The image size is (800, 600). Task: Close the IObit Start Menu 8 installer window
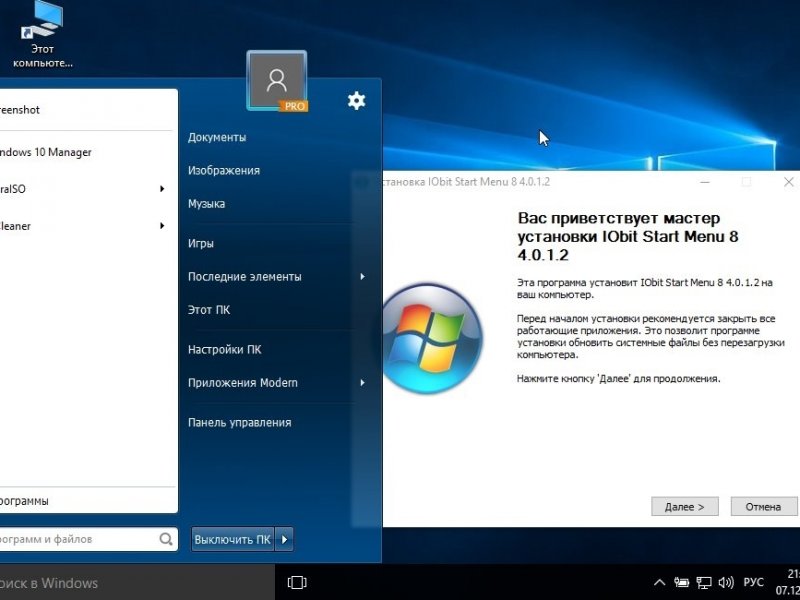pyautogui.click(x=788, y=182)
